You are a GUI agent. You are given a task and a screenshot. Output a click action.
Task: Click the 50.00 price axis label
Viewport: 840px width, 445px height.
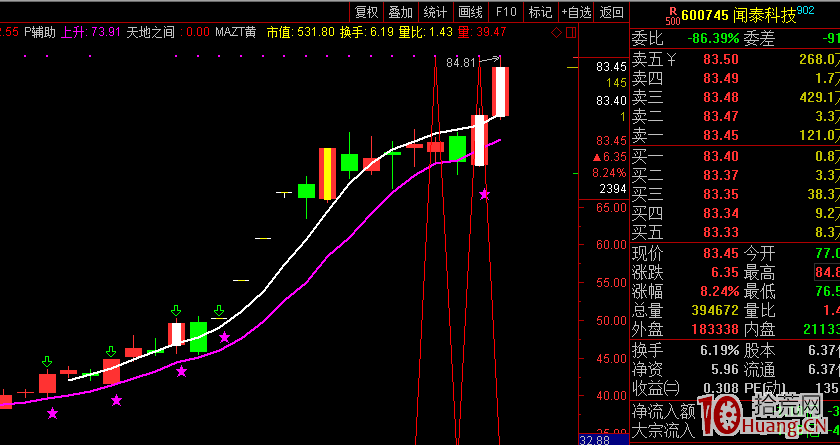613,320
